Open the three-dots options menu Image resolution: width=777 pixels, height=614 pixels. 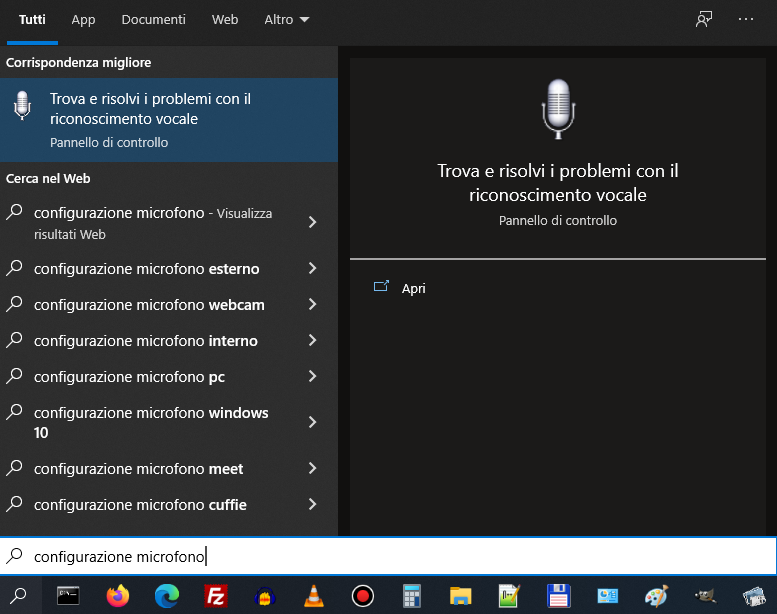click(x=746, y=19)
